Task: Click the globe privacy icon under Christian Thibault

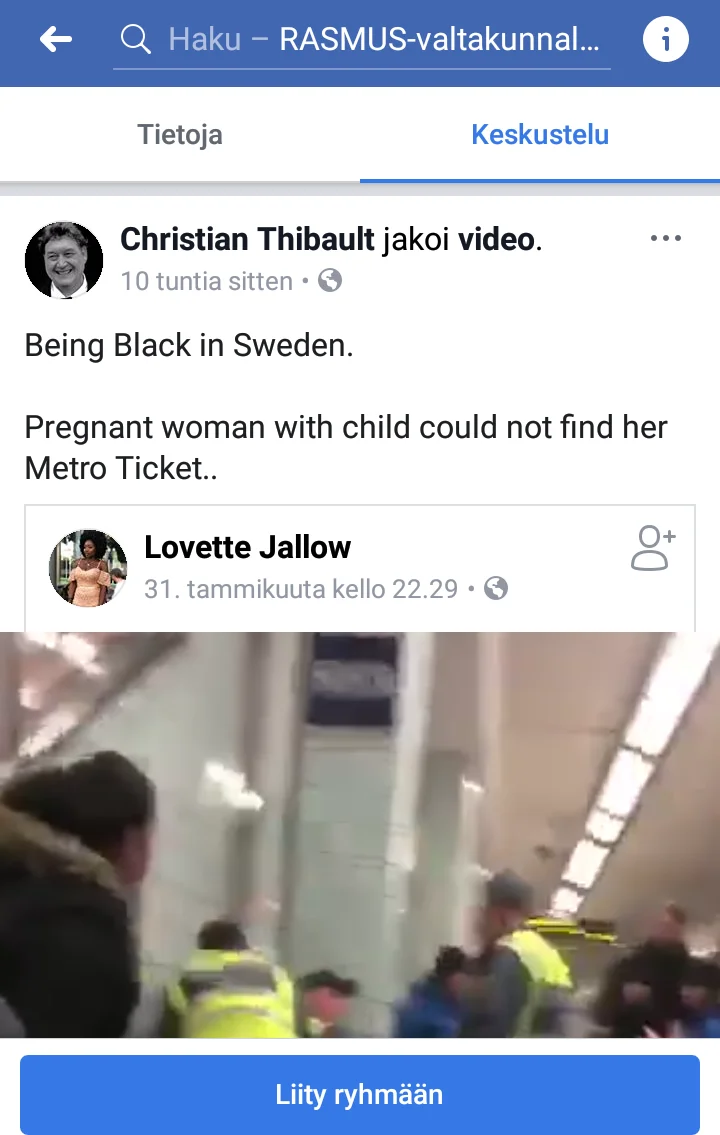Action: [330, 280]
